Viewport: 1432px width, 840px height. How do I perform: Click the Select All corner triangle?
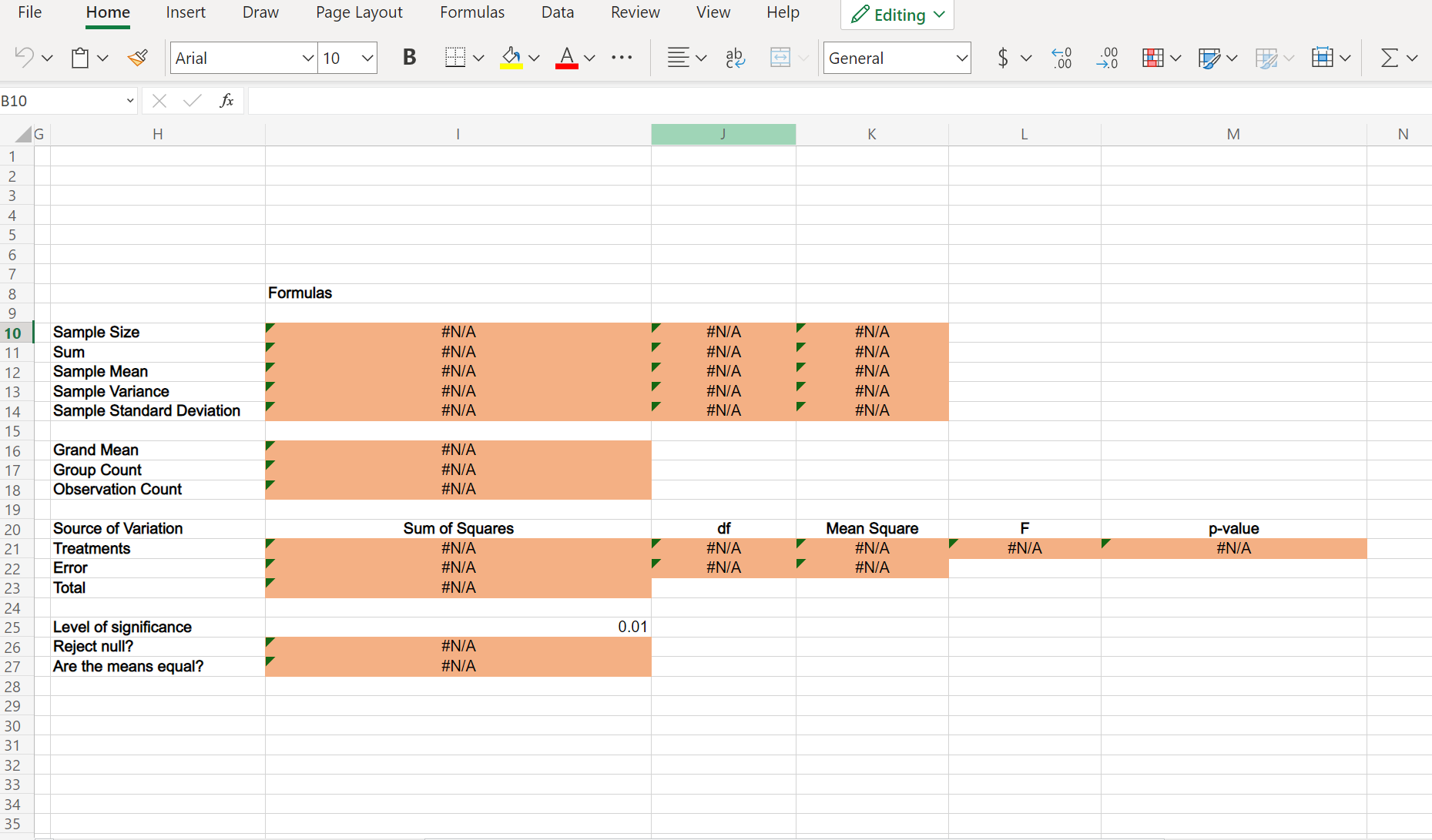point(23,135)
